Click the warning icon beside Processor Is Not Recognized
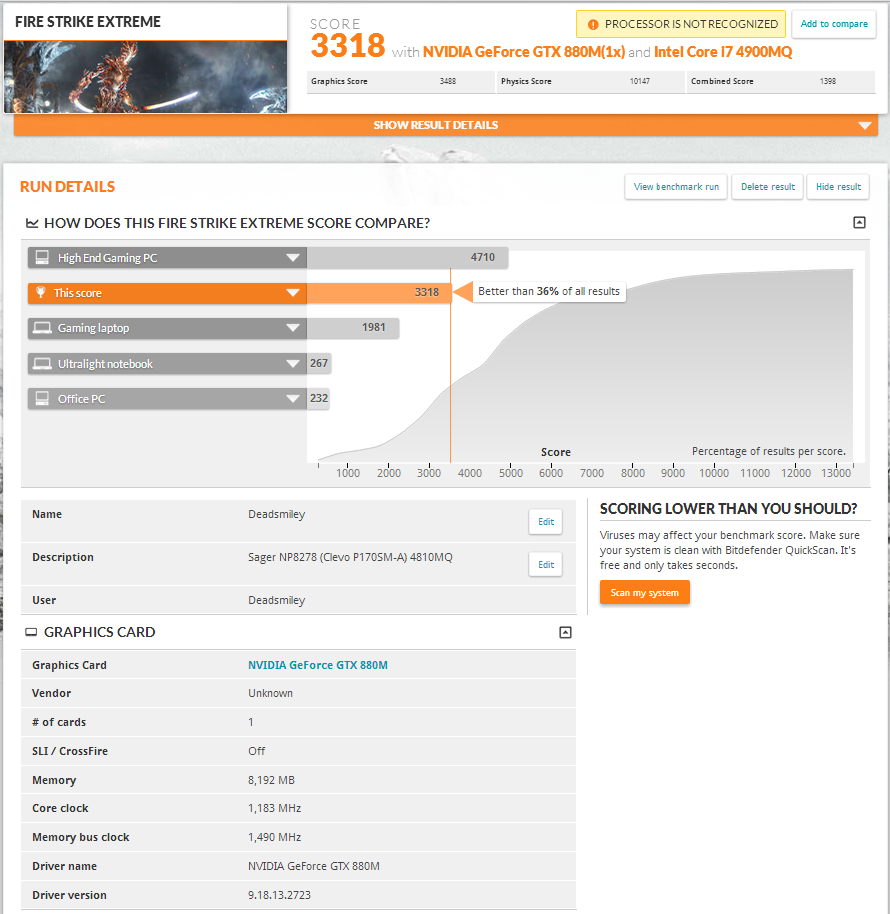Image resolution: width=890 pixels, height=914 pixels. tap(593, 24)
